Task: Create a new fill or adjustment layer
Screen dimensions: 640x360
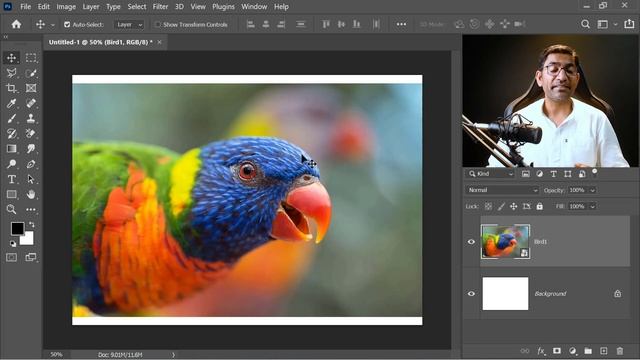Action: (573, 351)
